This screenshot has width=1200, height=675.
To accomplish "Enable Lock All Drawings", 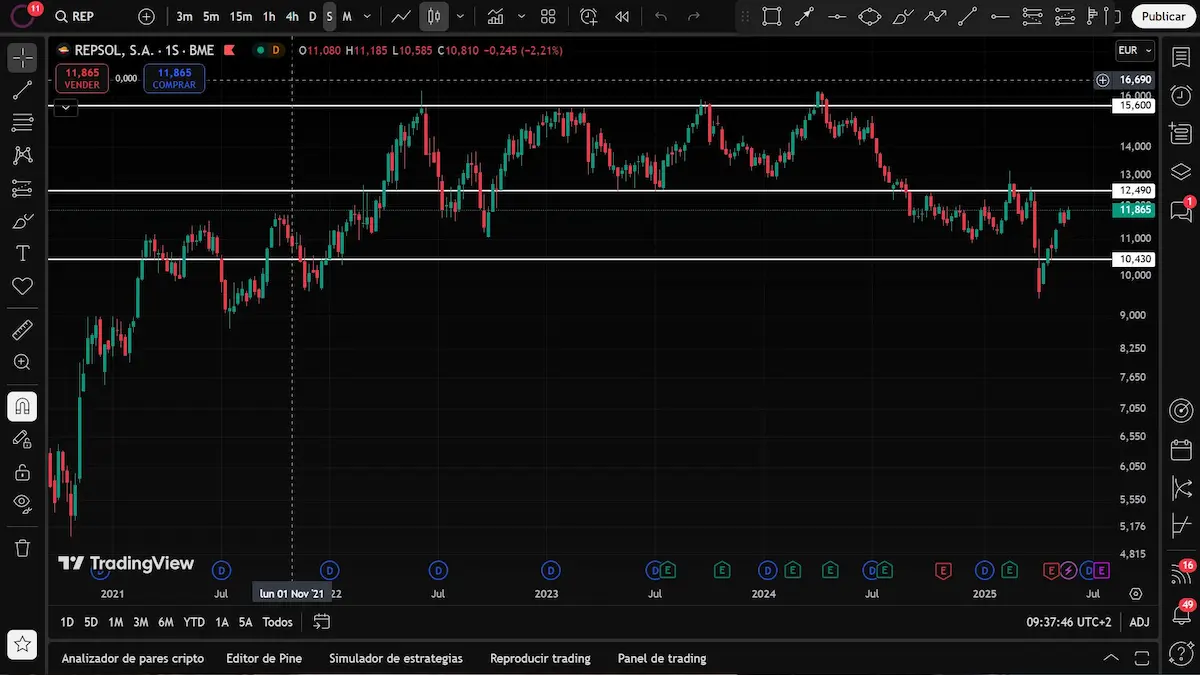I will pyautogui.click(x=22, y=471).
